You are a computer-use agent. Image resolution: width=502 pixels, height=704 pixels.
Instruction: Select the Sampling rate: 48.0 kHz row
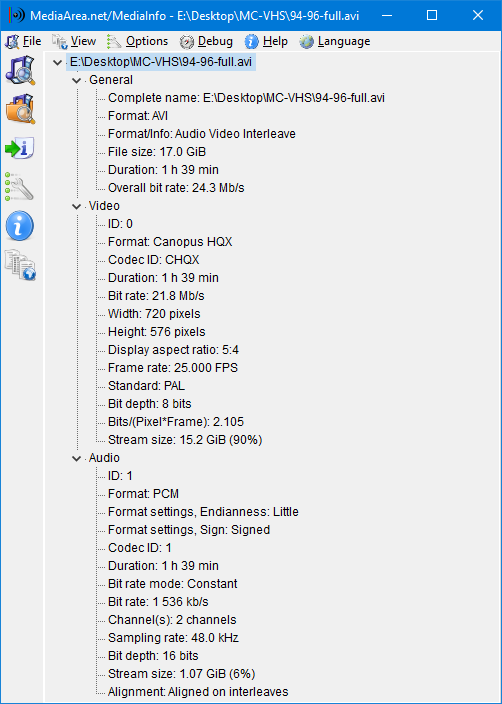[173, 638]
